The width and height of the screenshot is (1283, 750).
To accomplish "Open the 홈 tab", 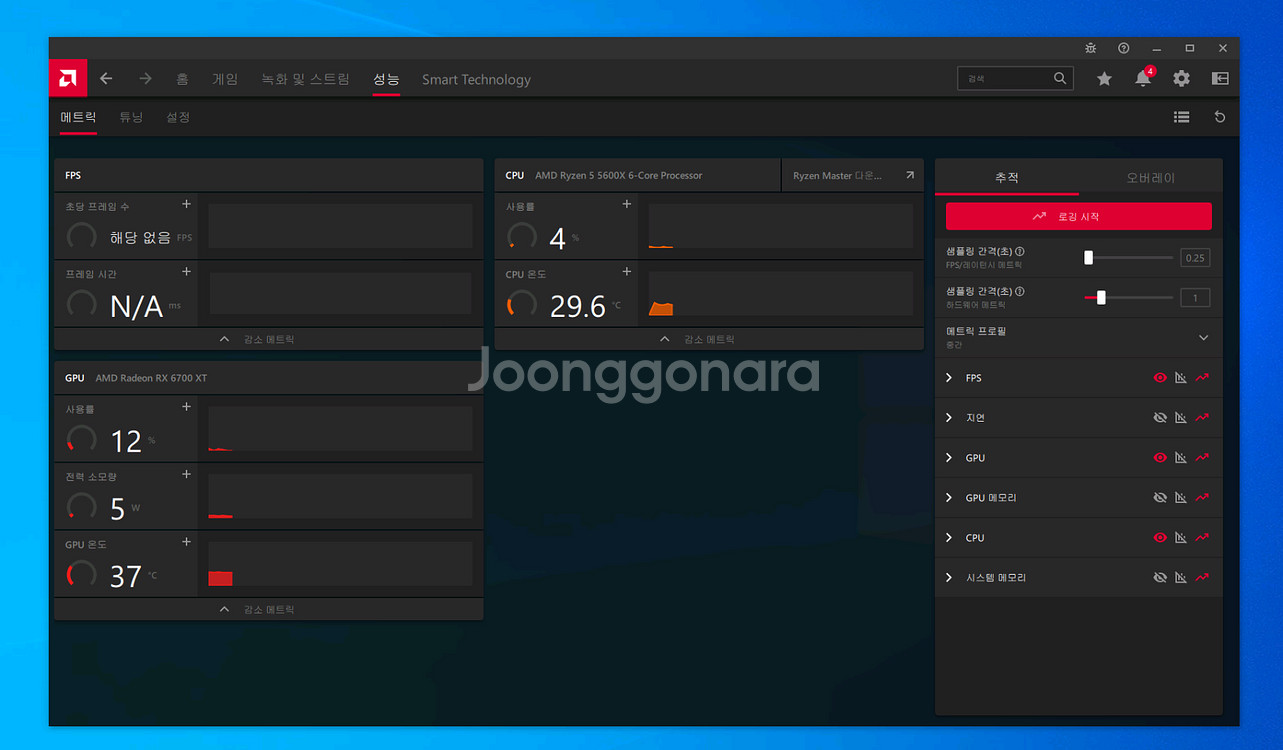I will (182, 79).
